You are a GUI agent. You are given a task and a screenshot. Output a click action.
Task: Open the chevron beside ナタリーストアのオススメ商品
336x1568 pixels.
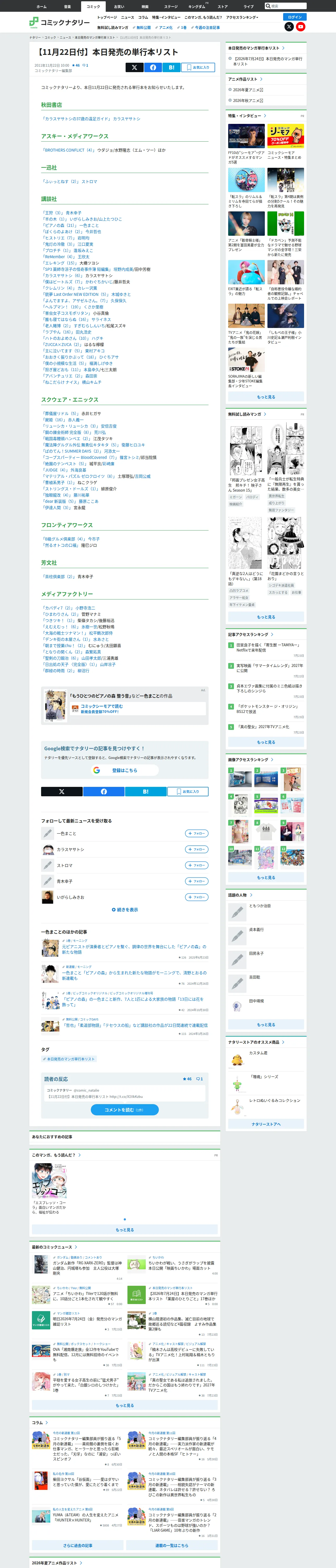coord(283,1042)
